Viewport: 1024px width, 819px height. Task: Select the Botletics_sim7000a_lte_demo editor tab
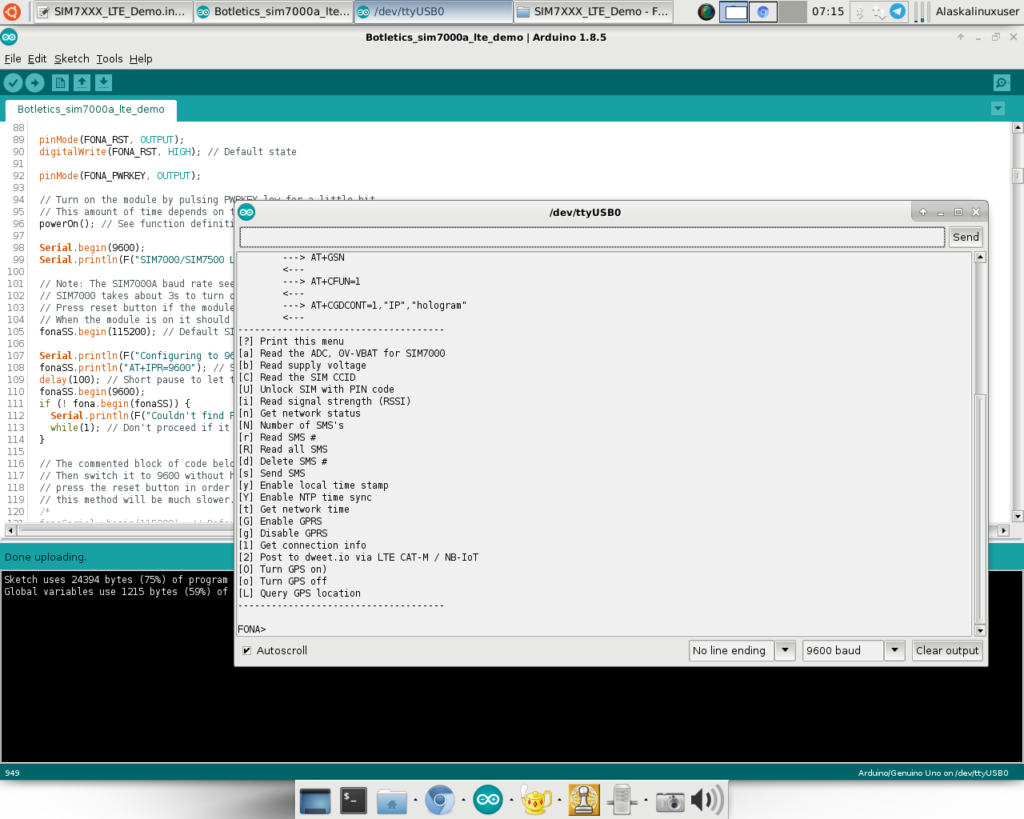pos(90,109)
